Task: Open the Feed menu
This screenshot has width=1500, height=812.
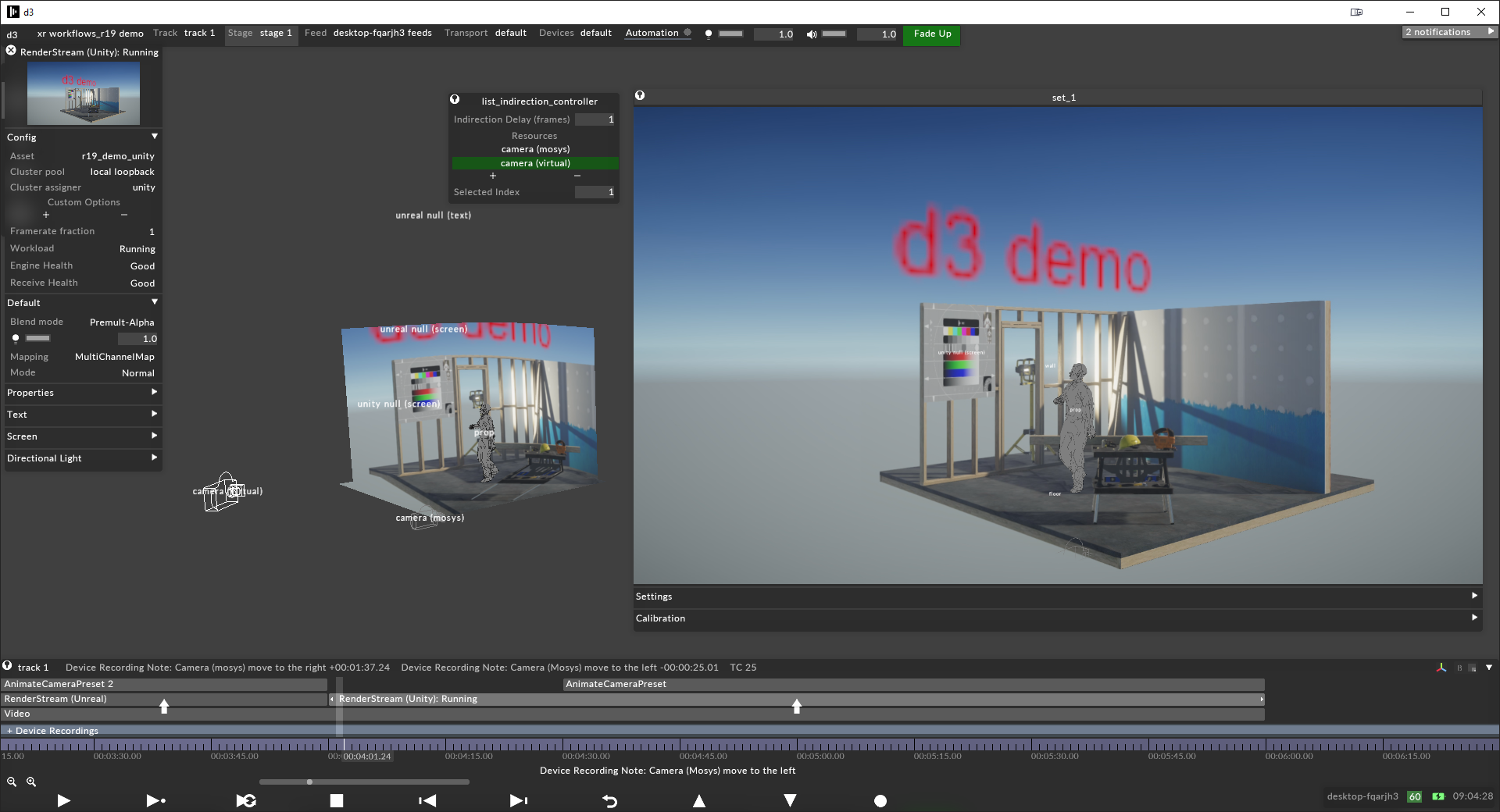Action: pyautogui.click(x=368, y=33)
